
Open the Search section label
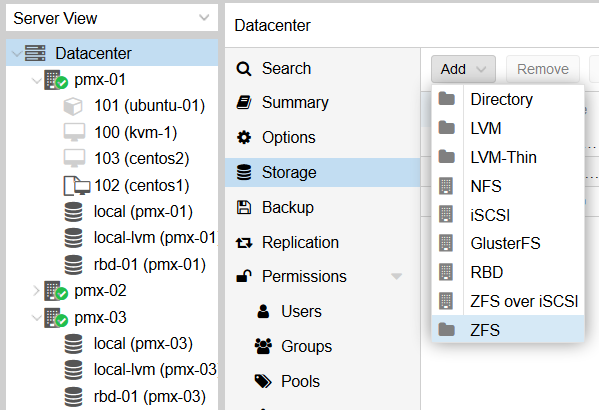287,69
